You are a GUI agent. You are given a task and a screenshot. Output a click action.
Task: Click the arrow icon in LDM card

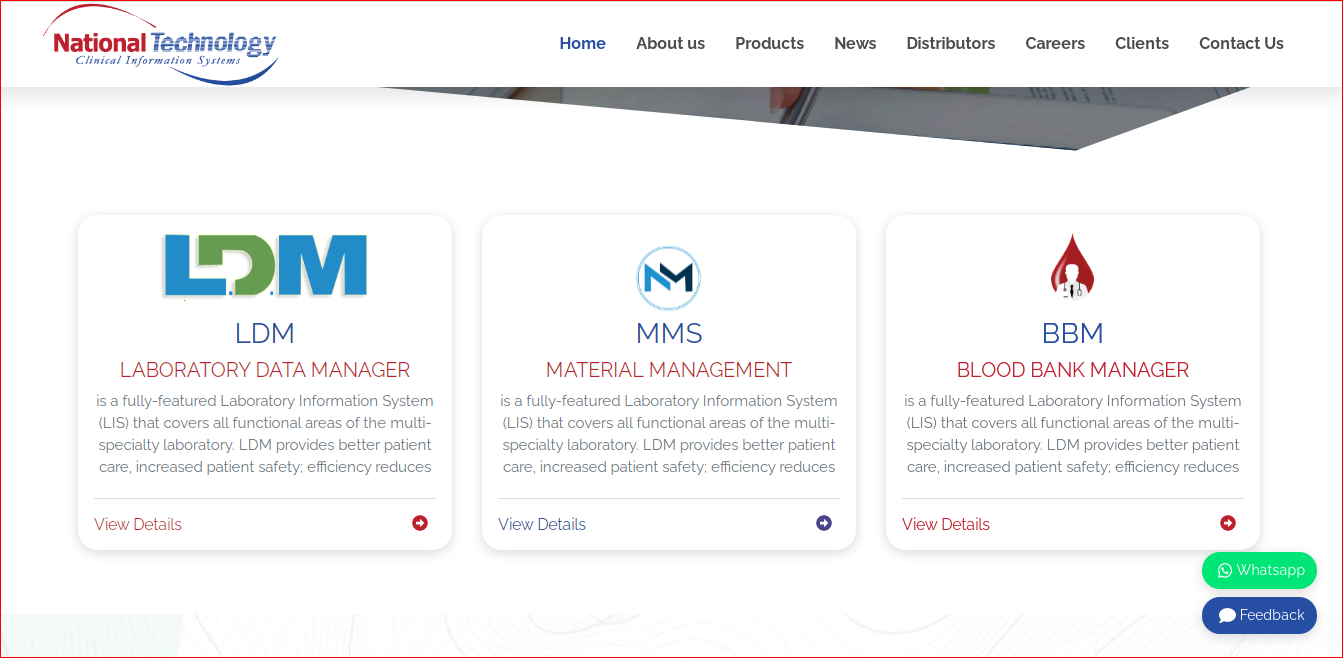pos(420,523)
